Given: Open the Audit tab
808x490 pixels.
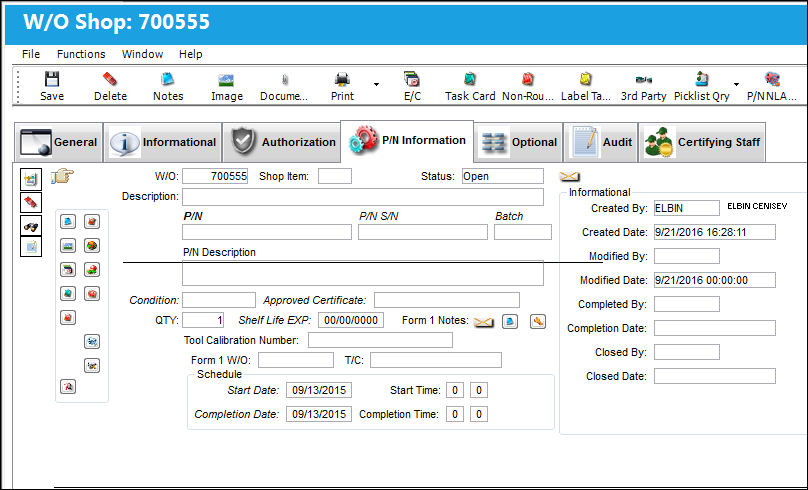Looking at the screenshot, I should pyautogui.click(x=601, y=142).
